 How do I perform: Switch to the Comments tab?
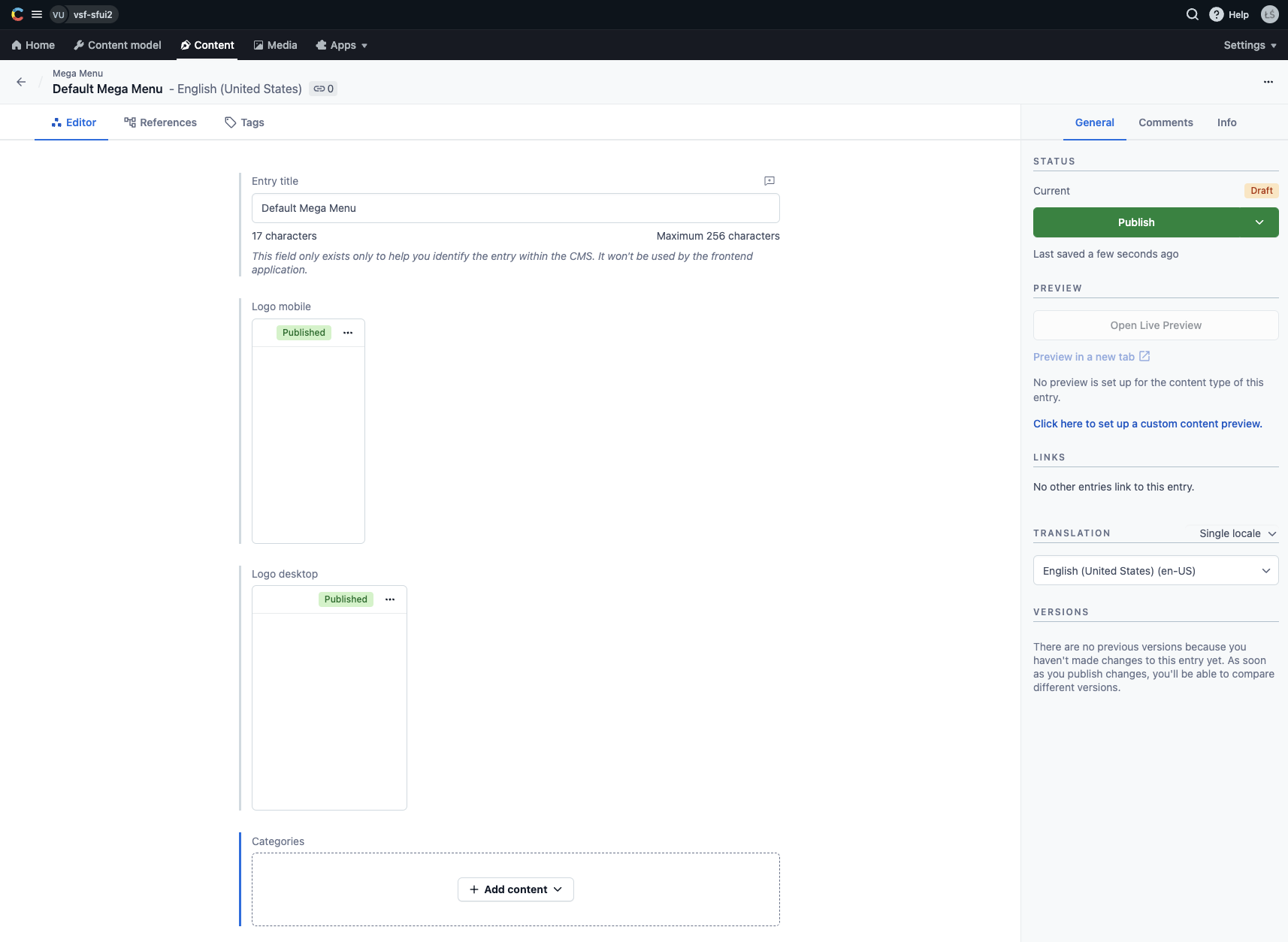pyautogui.click(x=1166, y=122)
